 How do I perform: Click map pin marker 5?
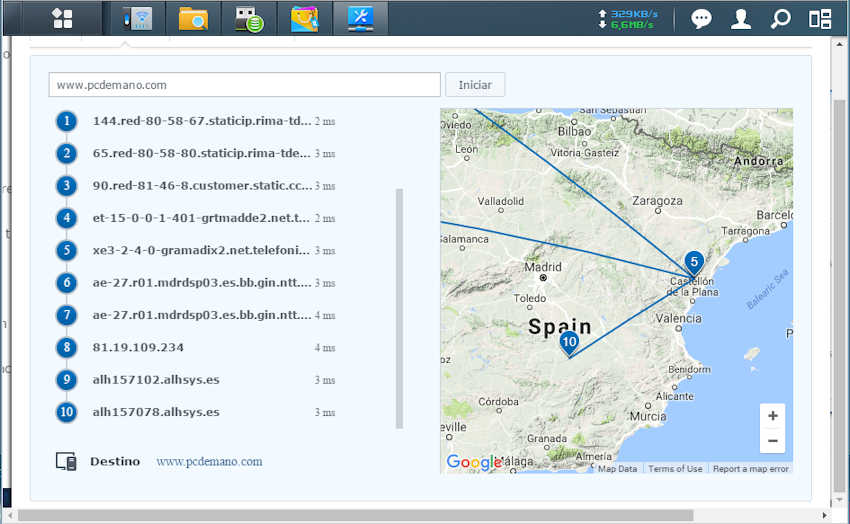tap(694, 263)
